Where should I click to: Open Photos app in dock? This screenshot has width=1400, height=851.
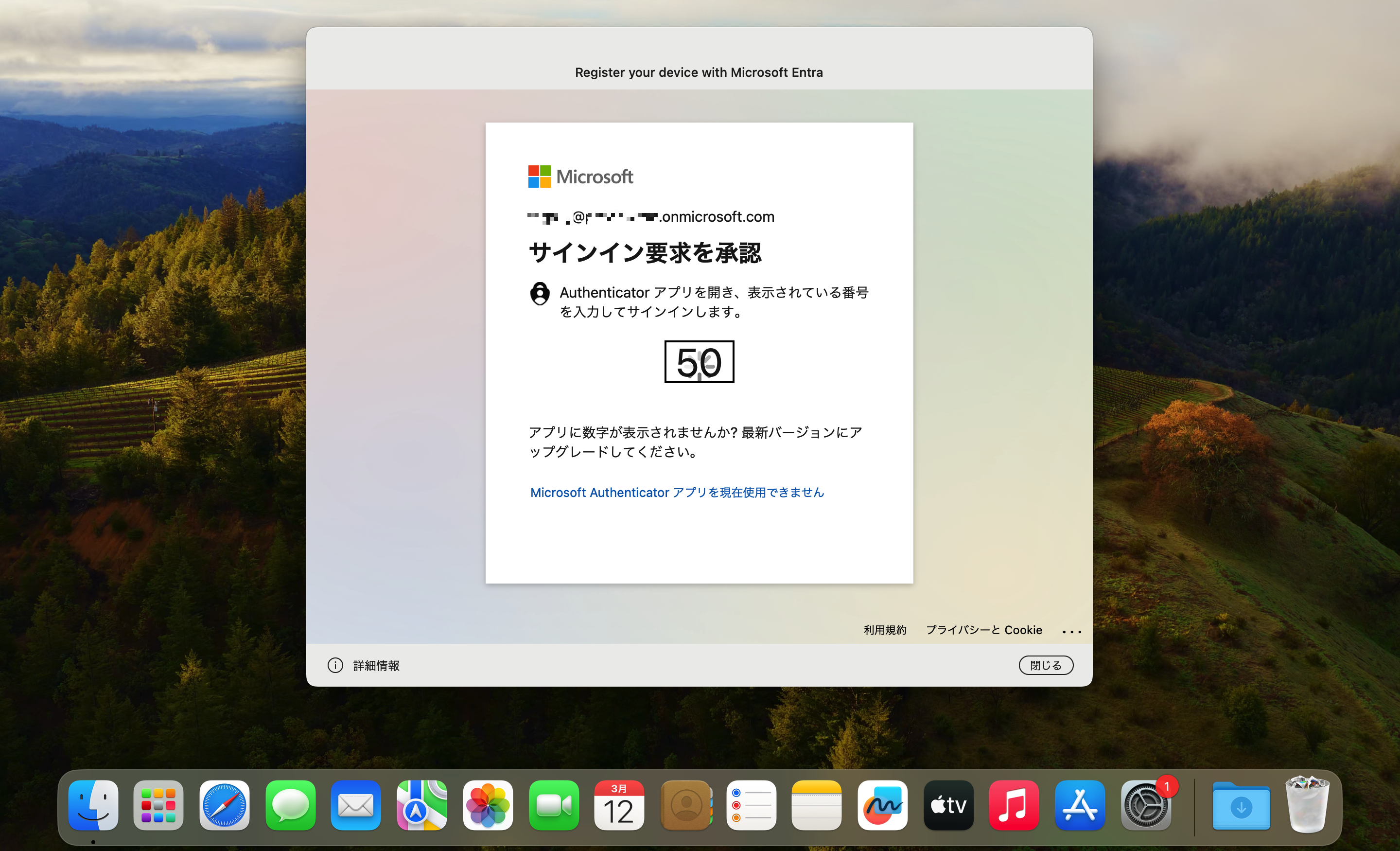(x=488, y=805)
